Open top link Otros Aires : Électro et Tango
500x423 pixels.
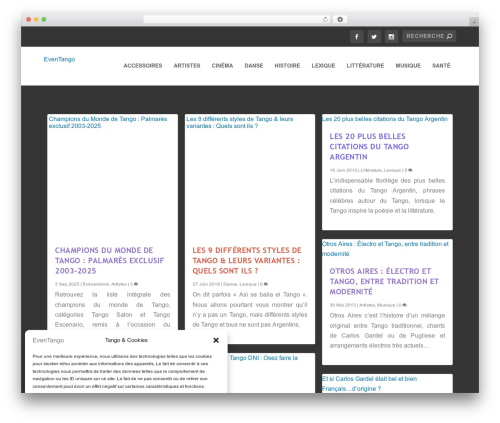pos(385,249)
